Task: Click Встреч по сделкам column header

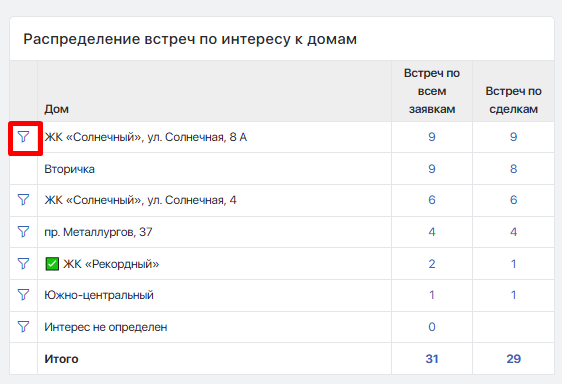Action: tap(513, 100)
